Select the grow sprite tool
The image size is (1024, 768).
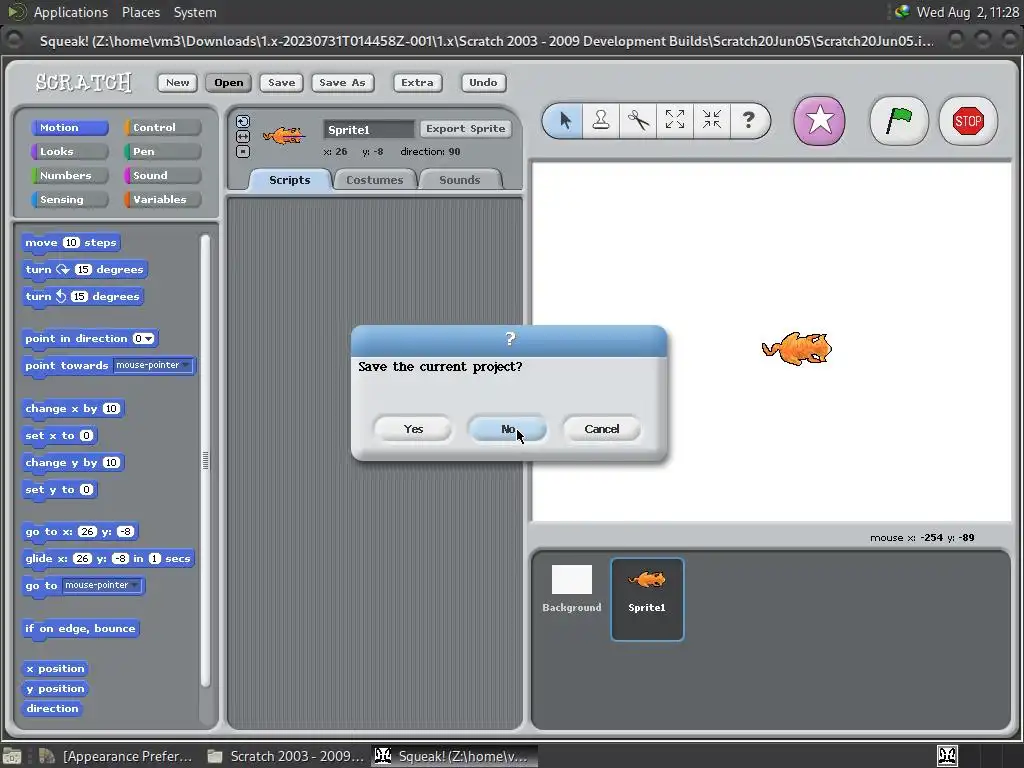click(675, 120)
